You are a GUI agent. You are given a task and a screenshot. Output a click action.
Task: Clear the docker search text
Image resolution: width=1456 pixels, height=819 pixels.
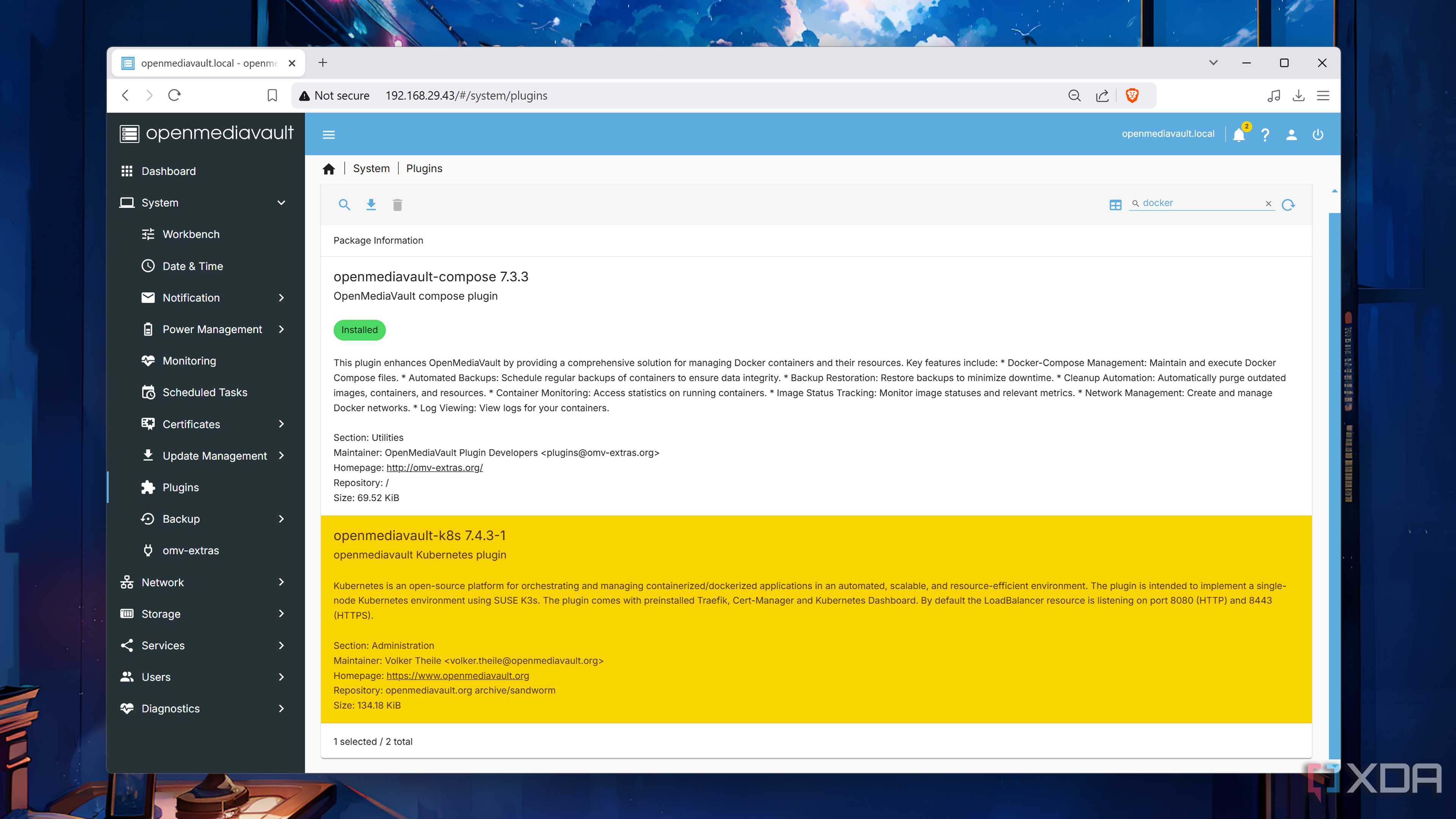click(1268, 204)
